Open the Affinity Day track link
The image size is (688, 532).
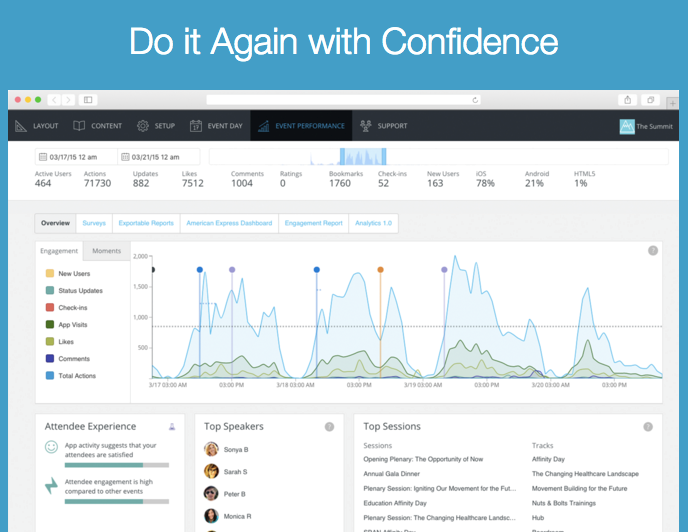tap(548, 459)
